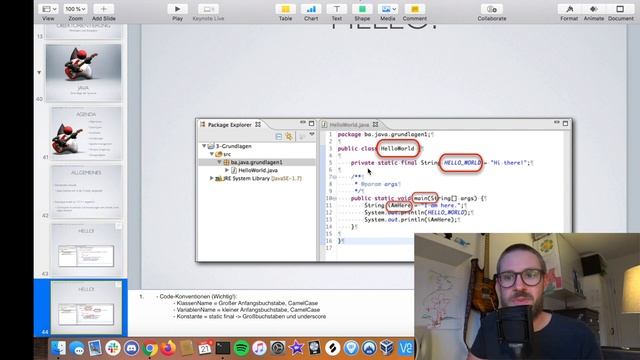
Task: Click Link with Editor icon in Package Explorer
Action: (x=289, y=136)
